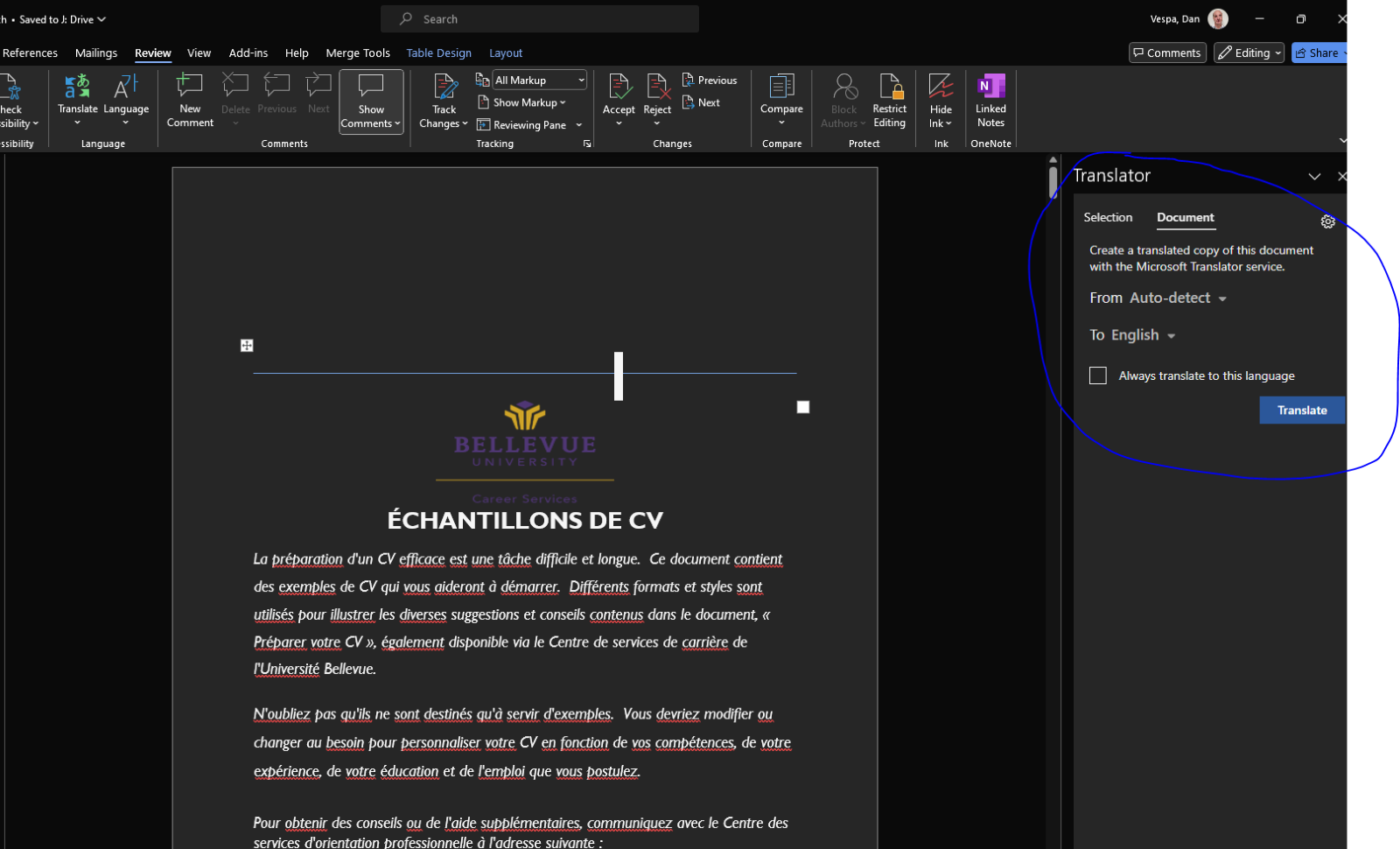Check Always translate to this language

[1097, 375]
